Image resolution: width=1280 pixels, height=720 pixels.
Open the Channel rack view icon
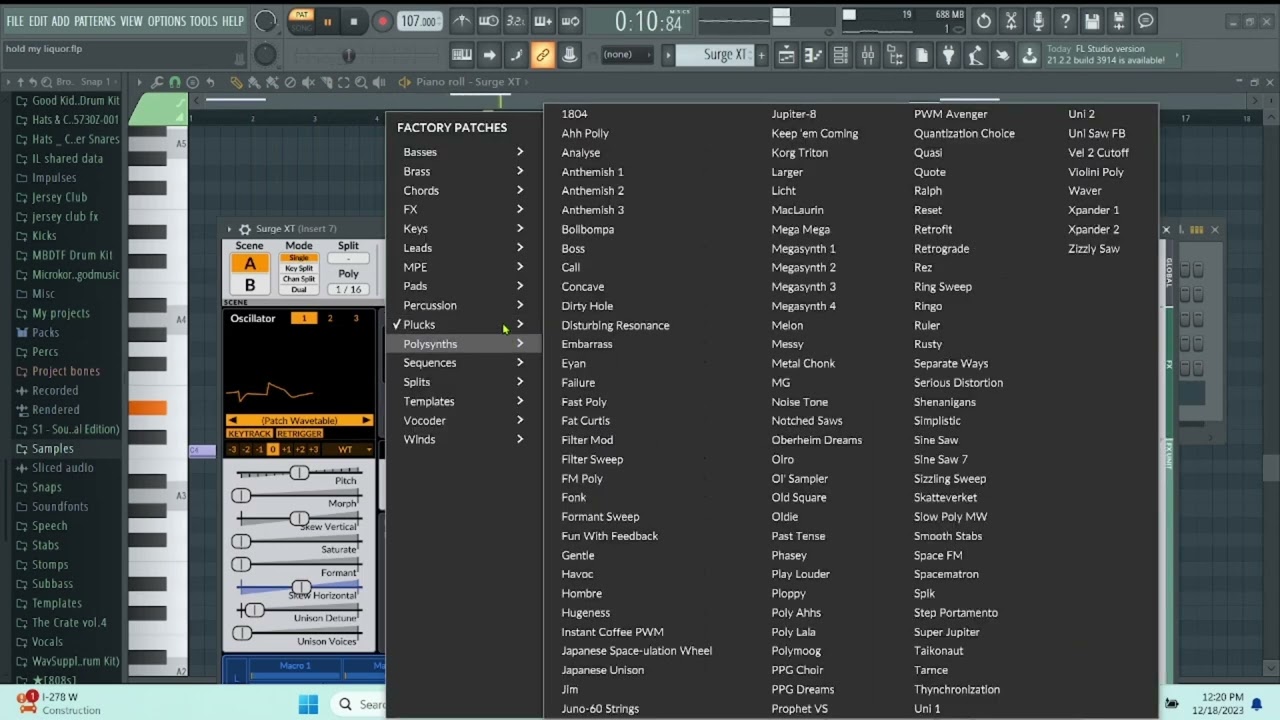pos(841,55)
